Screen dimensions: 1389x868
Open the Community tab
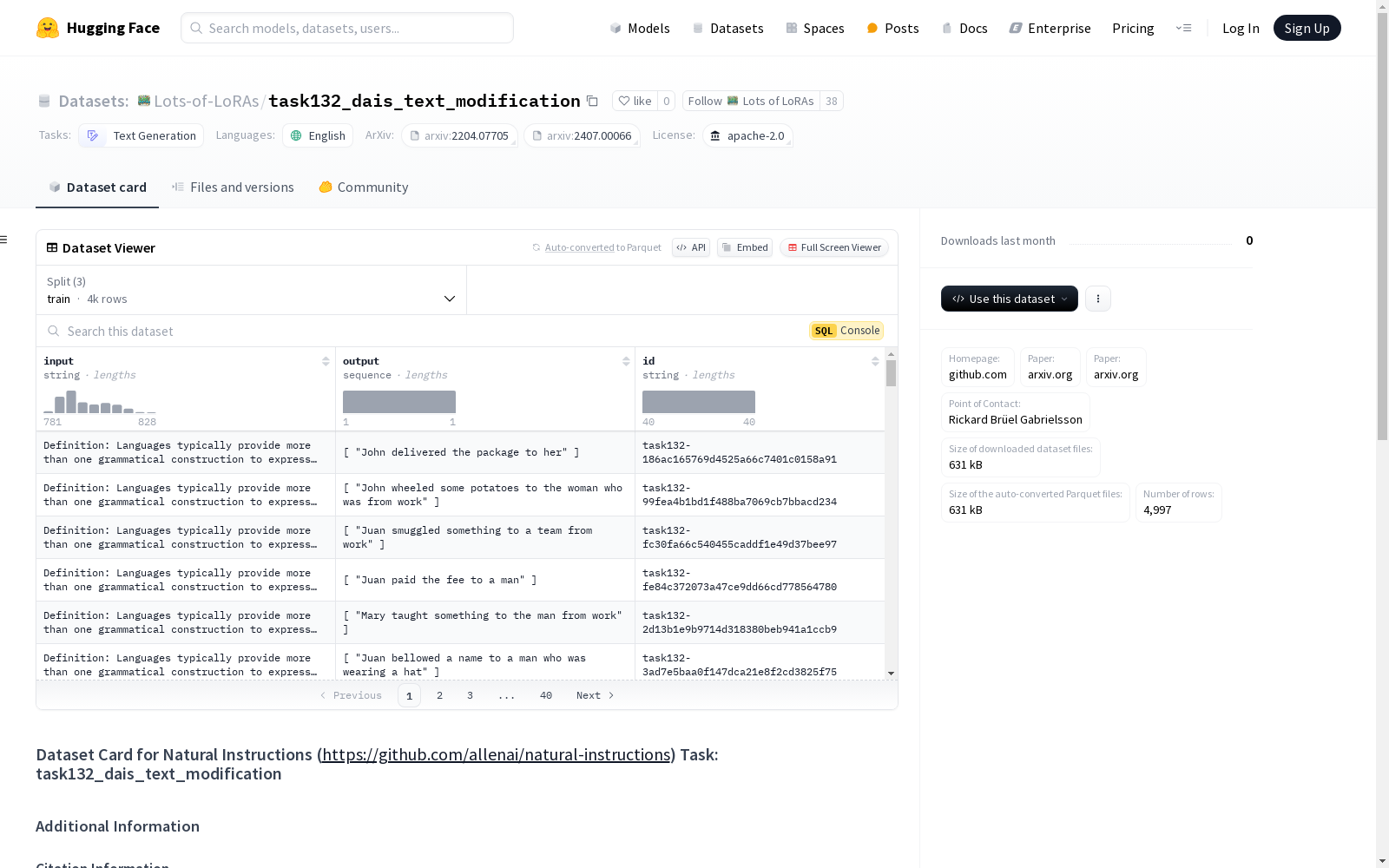click(x=363, y=187)
